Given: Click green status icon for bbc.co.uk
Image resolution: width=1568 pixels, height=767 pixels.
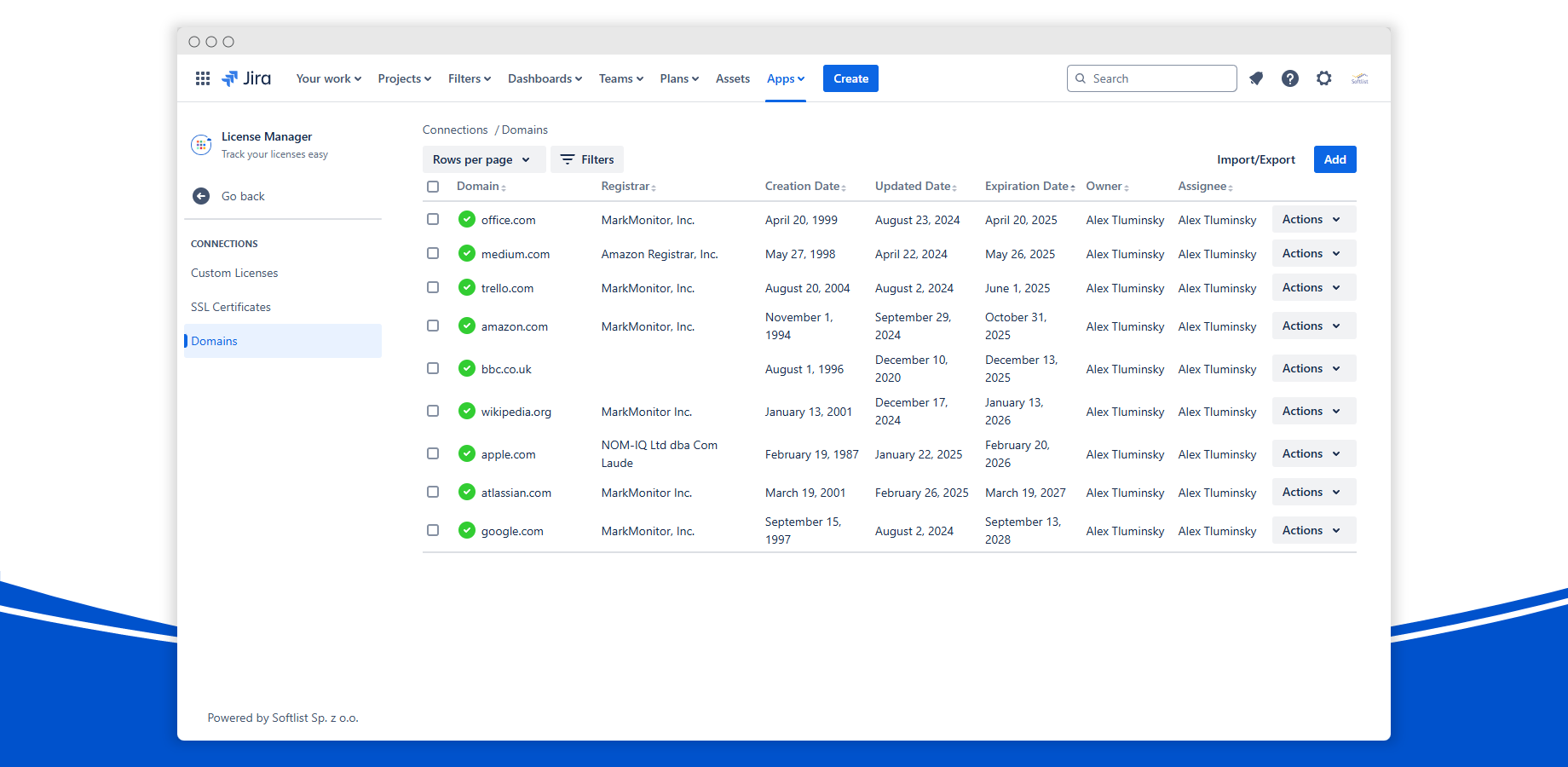Looking at the screenshot, I should point(467,368).
